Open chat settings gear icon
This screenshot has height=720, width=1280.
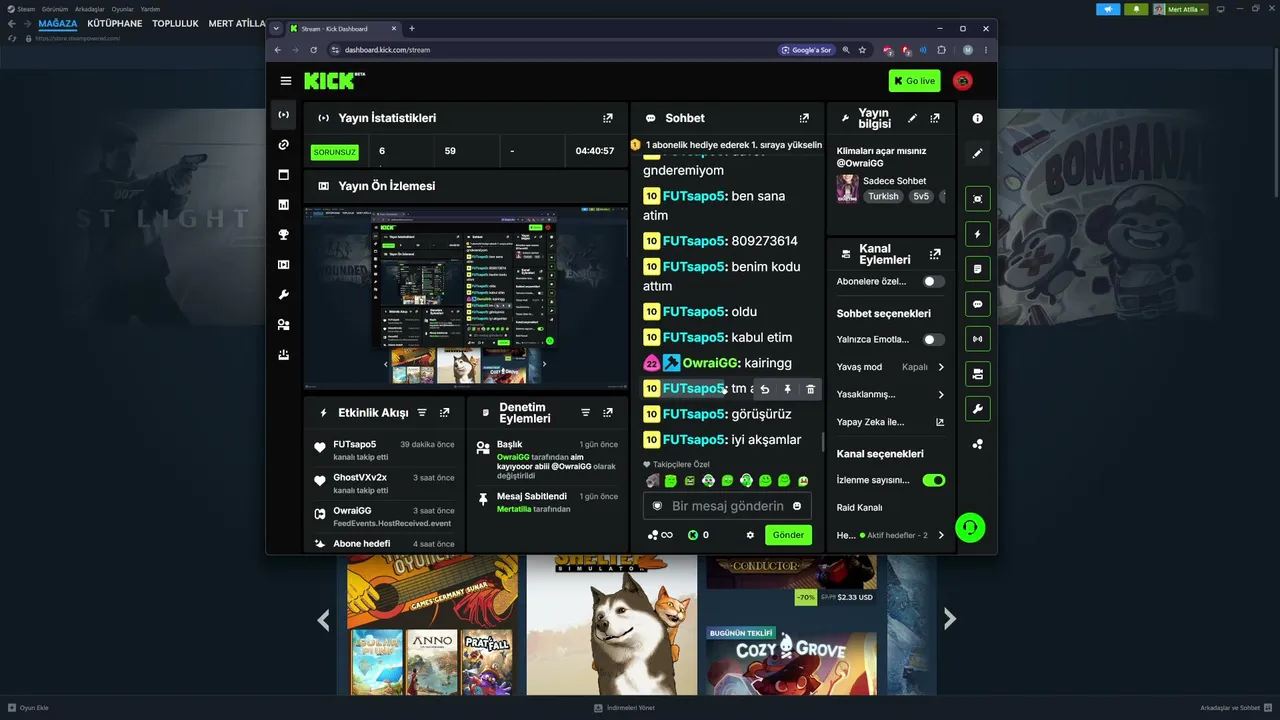pyautogui.click(x=750, y=535)
